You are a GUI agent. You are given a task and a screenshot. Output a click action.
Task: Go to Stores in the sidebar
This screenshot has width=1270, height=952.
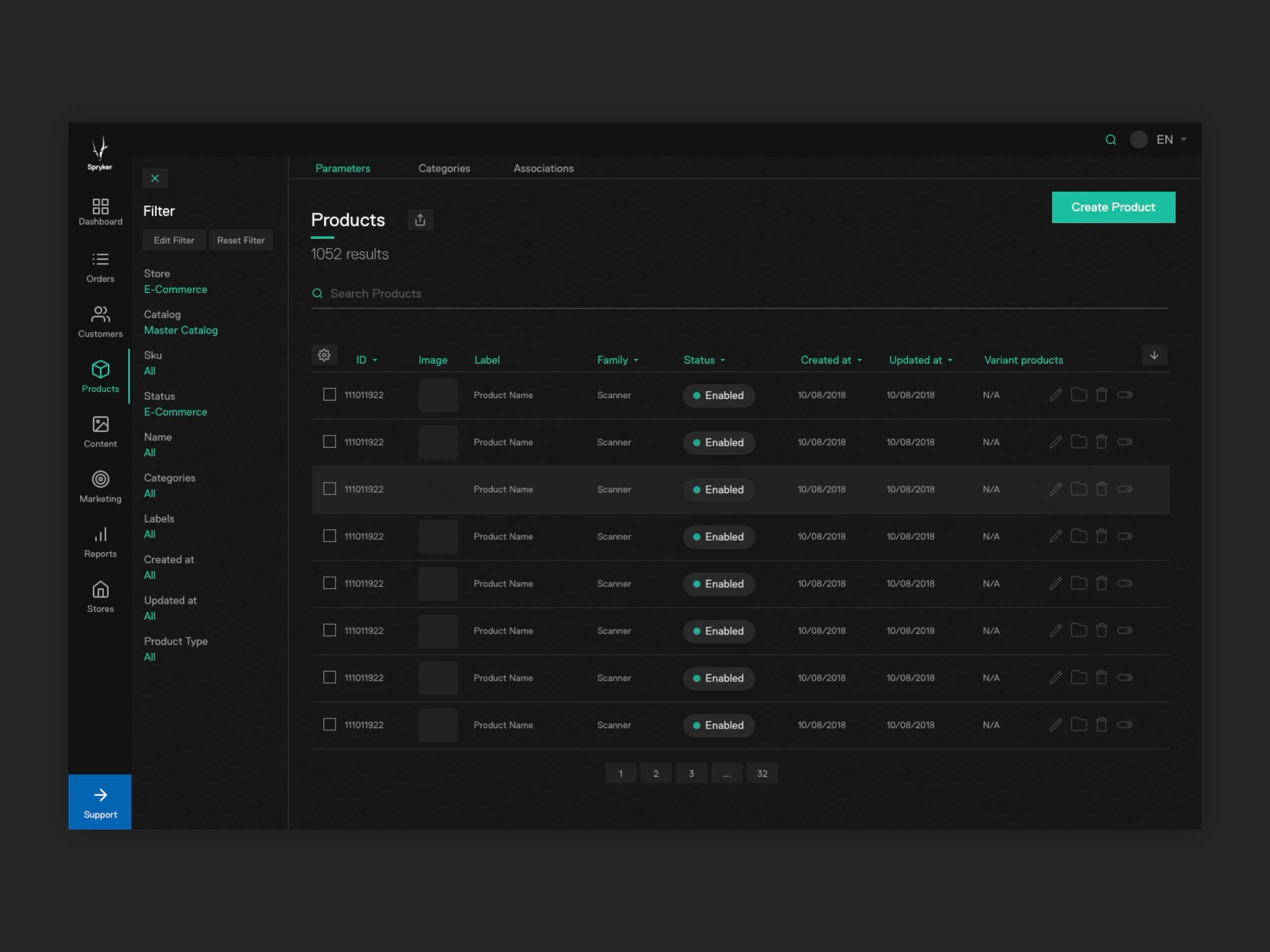101,597
